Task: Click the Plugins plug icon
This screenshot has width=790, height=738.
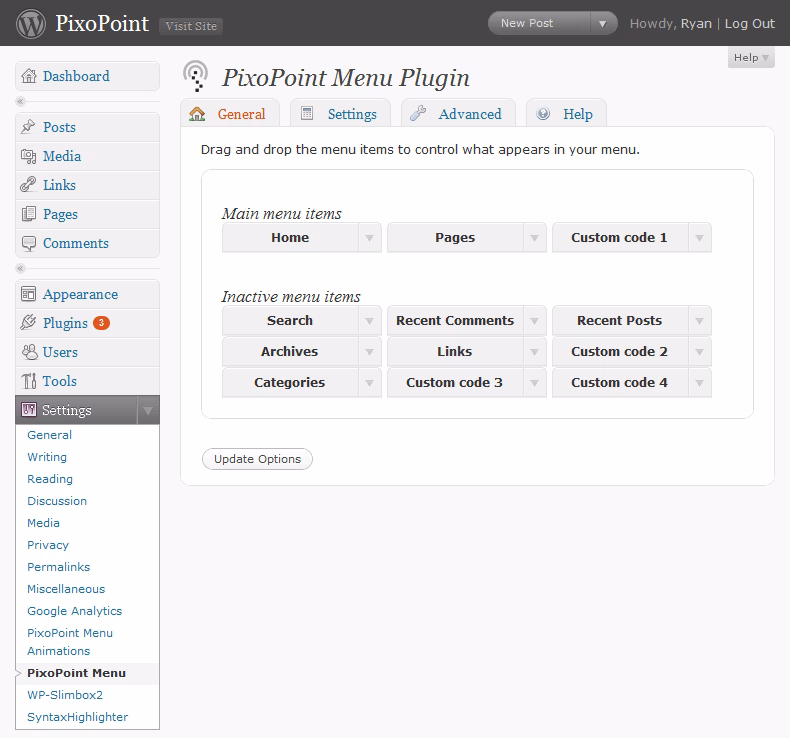Action: [28, 322]
